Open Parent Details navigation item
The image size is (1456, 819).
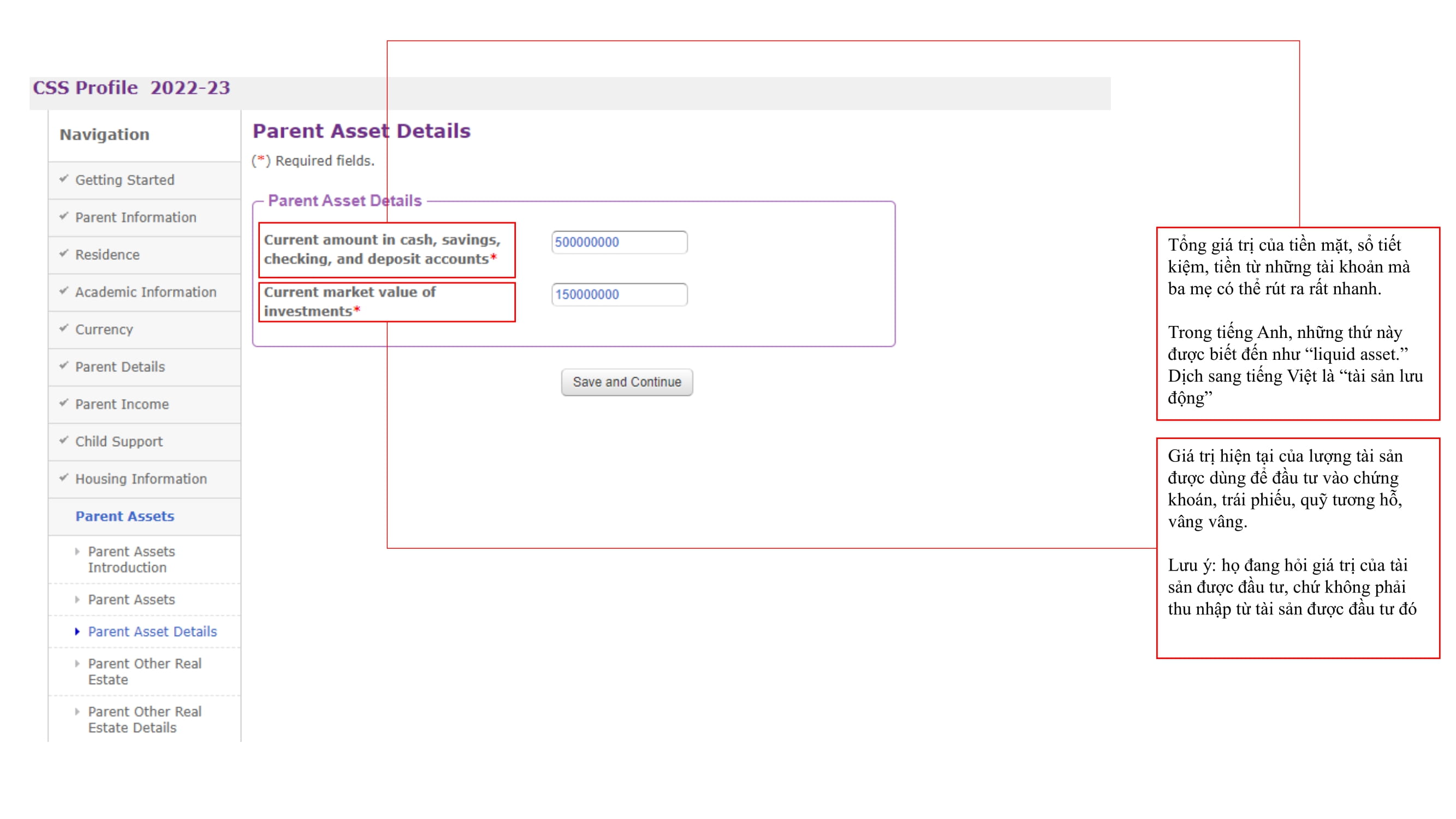(120, 367)
